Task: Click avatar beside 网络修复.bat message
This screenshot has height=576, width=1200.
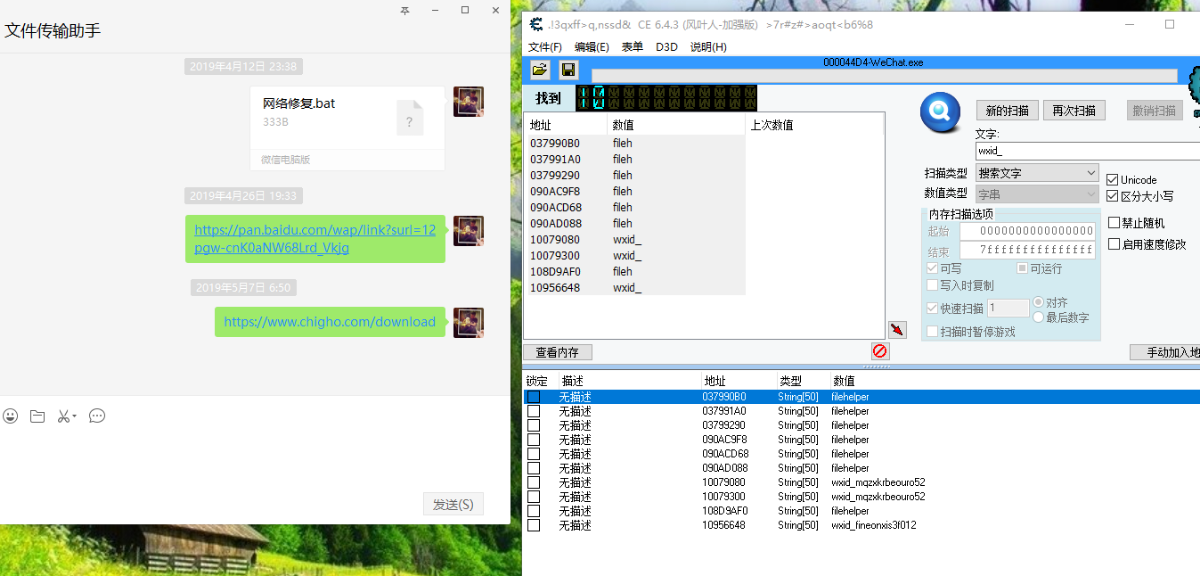Action: (x=469, y=102)
